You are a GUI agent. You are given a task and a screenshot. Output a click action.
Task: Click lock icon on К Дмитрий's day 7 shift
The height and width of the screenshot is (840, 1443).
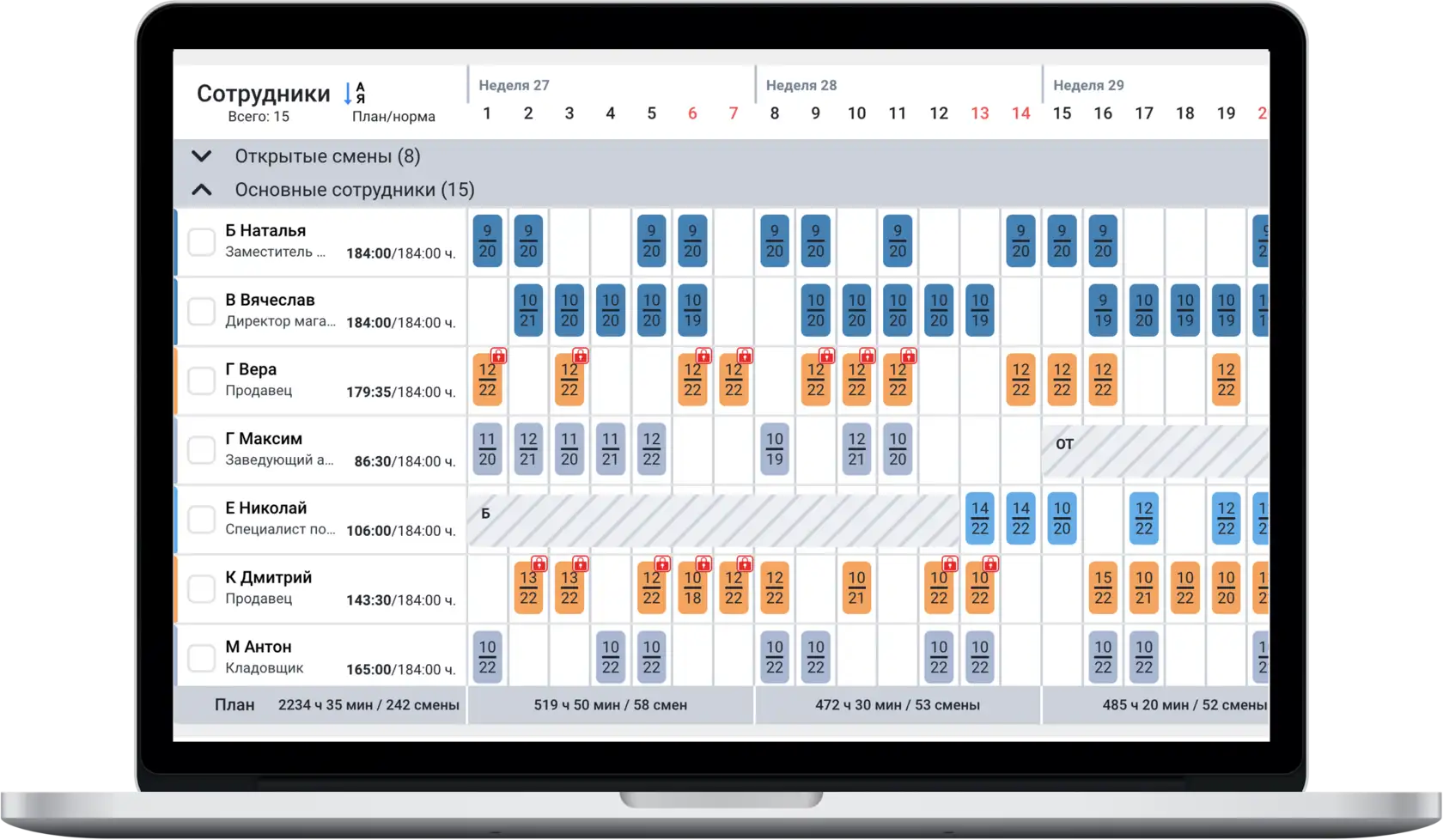click(745, 564)
